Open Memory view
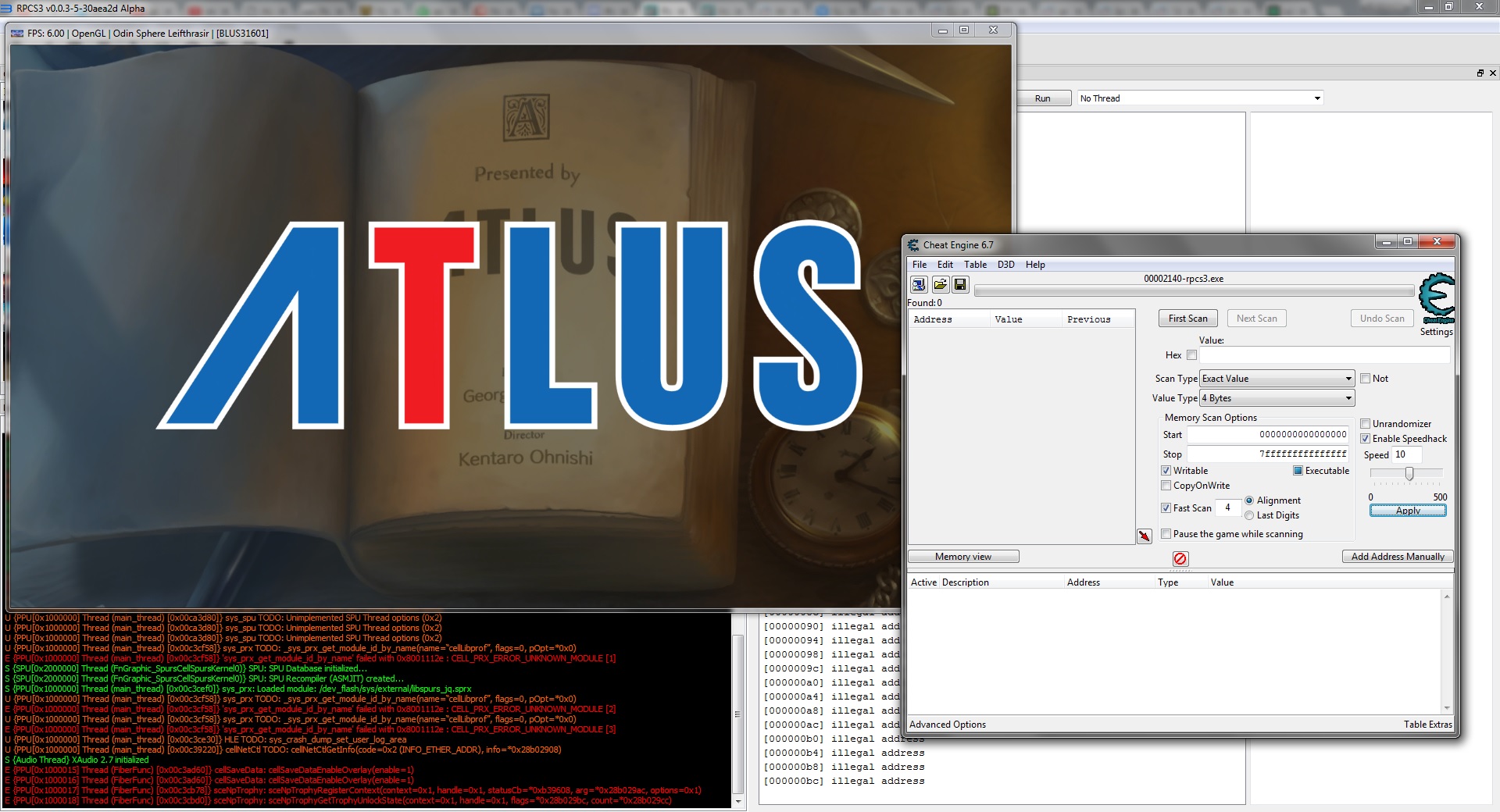 pyautogui.click(x=963, y=557)
